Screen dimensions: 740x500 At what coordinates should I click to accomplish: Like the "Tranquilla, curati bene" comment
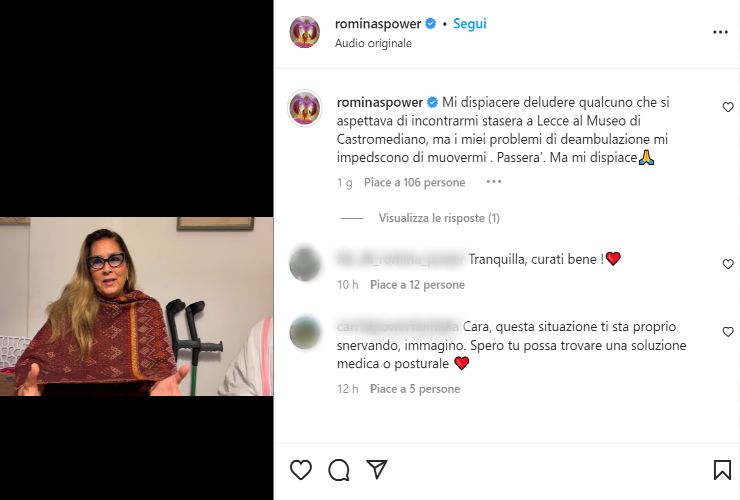click(728, 264)
